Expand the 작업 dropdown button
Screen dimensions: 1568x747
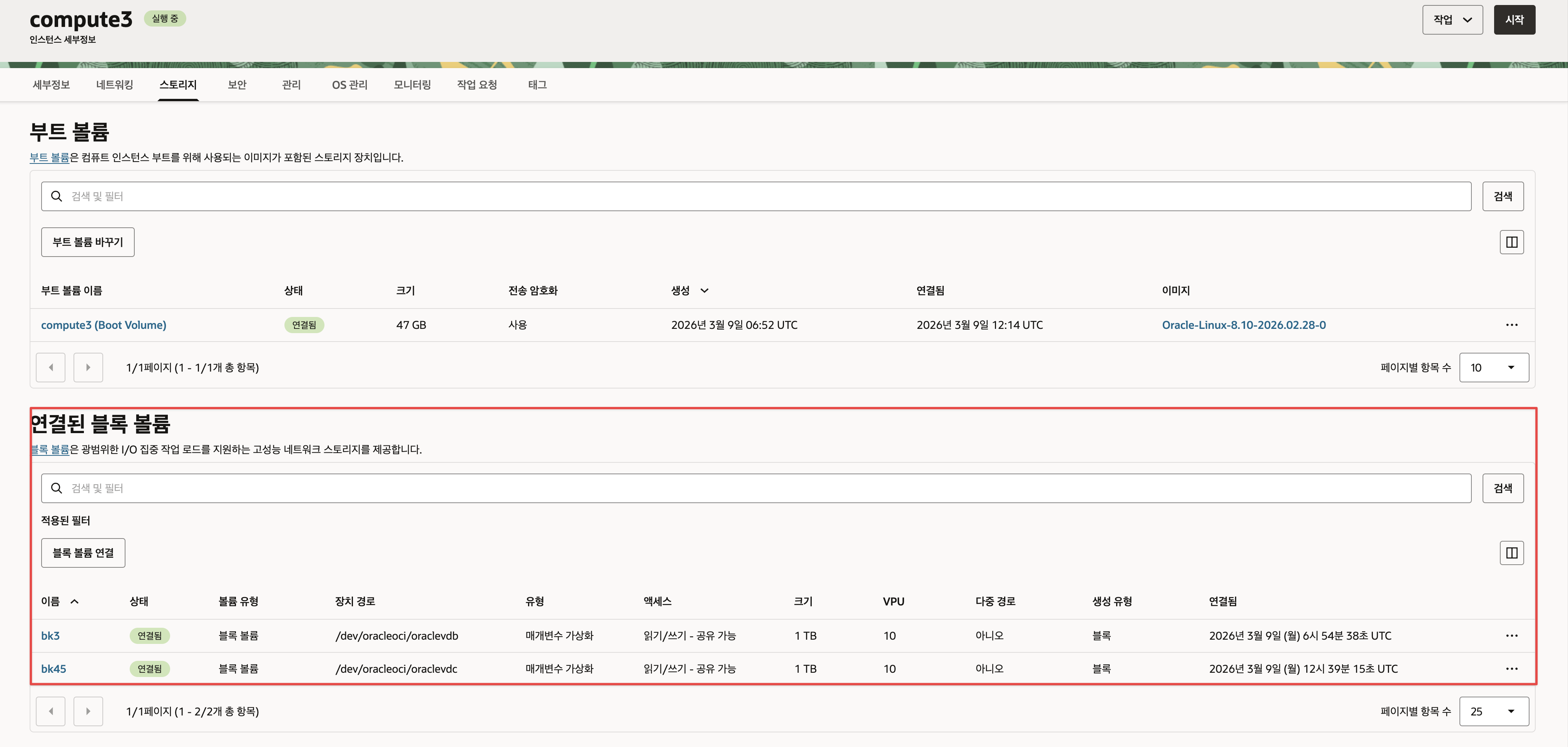(x=1452, y=20)
